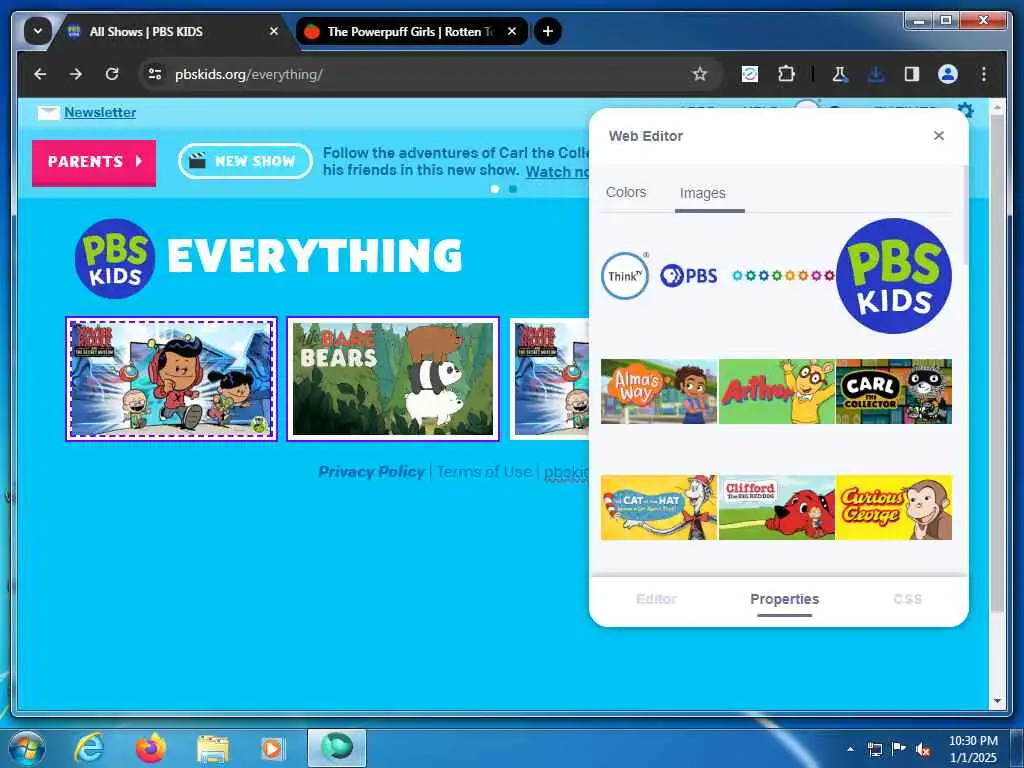The width and height of the screenshot is (1024, 768).
Task: Select the second carousel dot indicator
Action: [513, 189]
